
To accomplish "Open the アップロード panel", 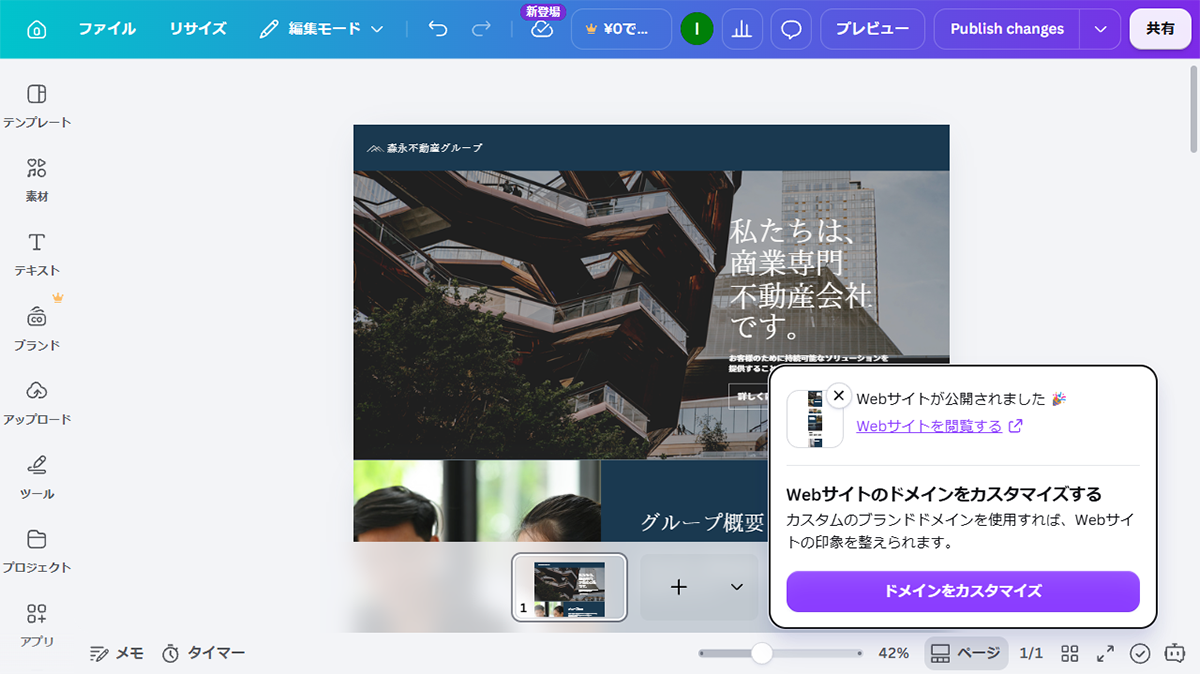I will coord(37,402).
